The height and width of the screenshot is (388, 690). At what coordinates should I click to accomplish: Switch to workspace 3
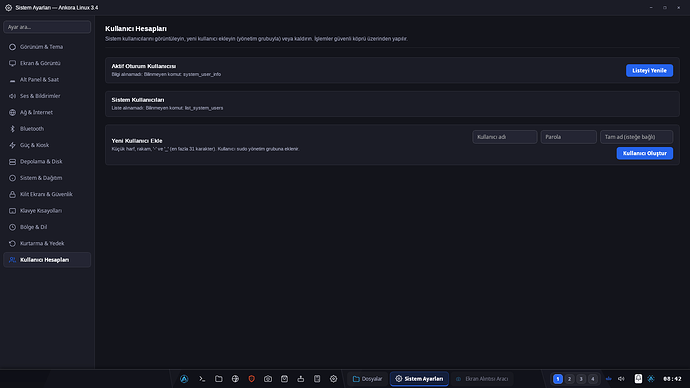pyautogui.click(x=581, y=379)
